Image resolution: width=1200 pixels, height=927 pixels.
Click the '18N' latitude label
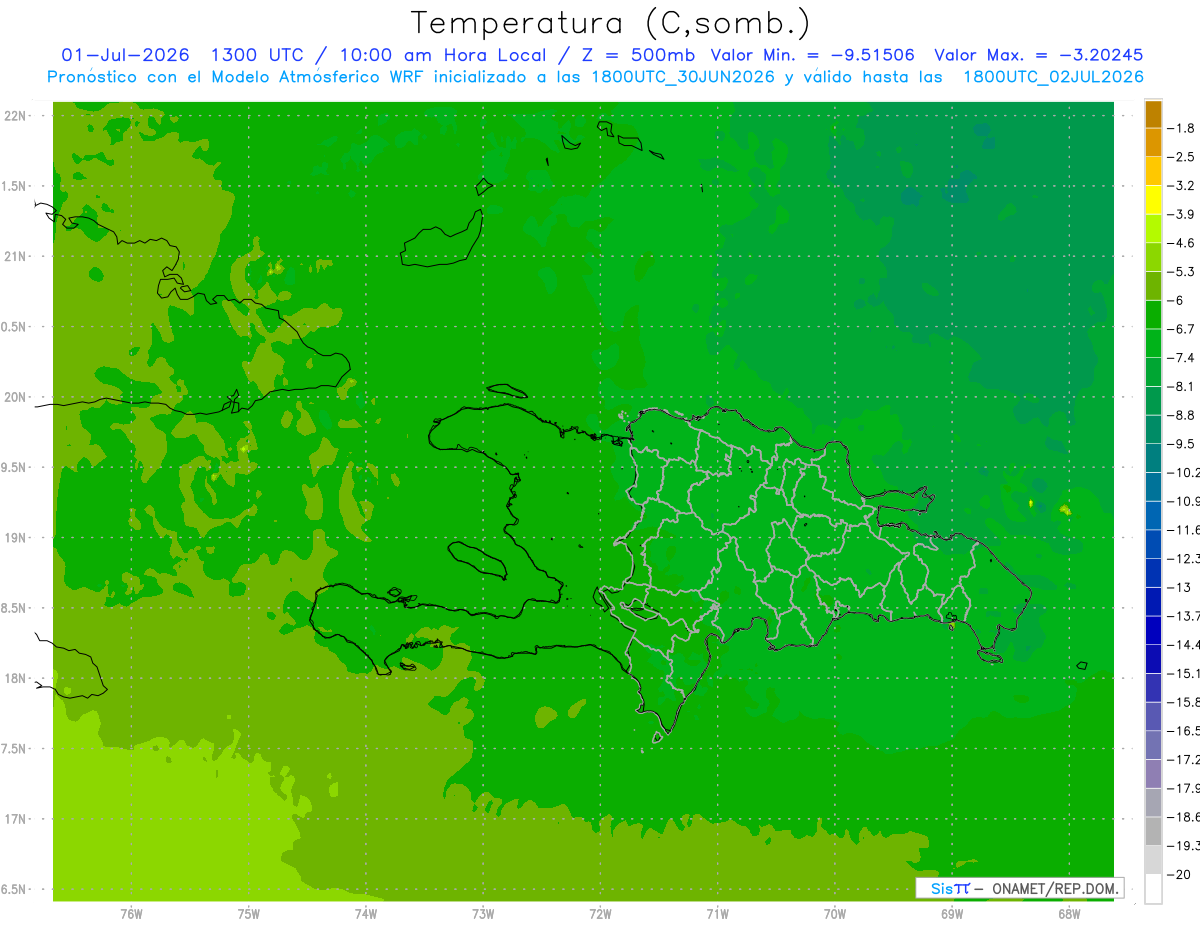[x=15, y=679]
